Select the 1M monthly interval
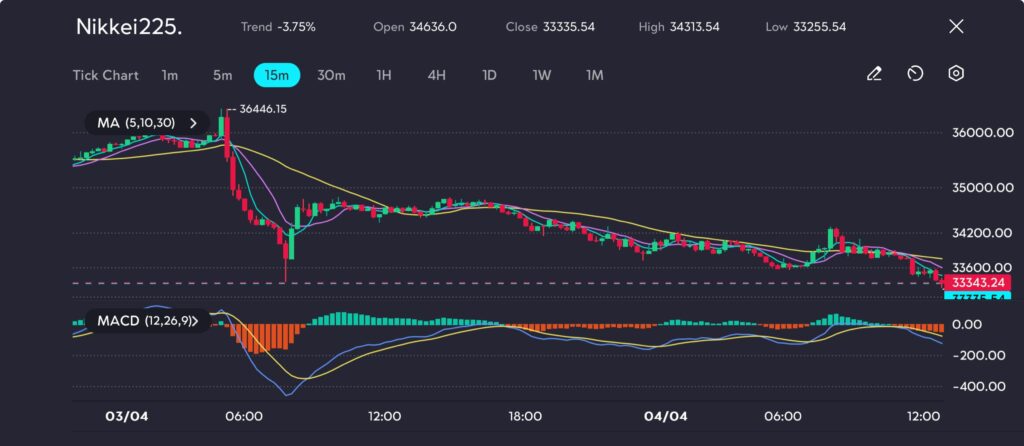The height and width of the screenshot is (446, 1024). [594, 75]
